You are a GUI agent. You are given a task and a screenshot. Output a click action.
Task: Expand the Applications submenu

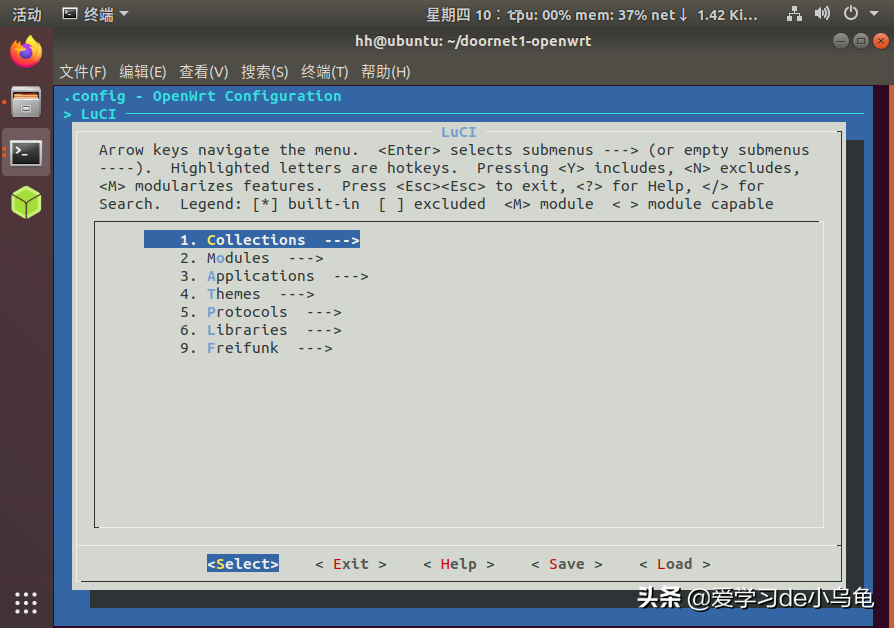[260, 275]
